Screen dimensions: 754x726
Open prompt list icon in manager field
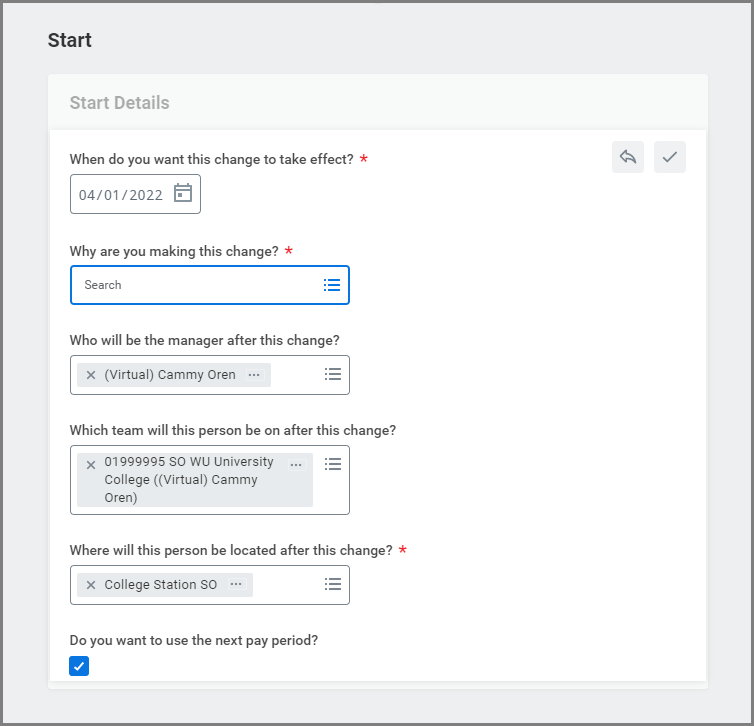click(x=333, y=374)
